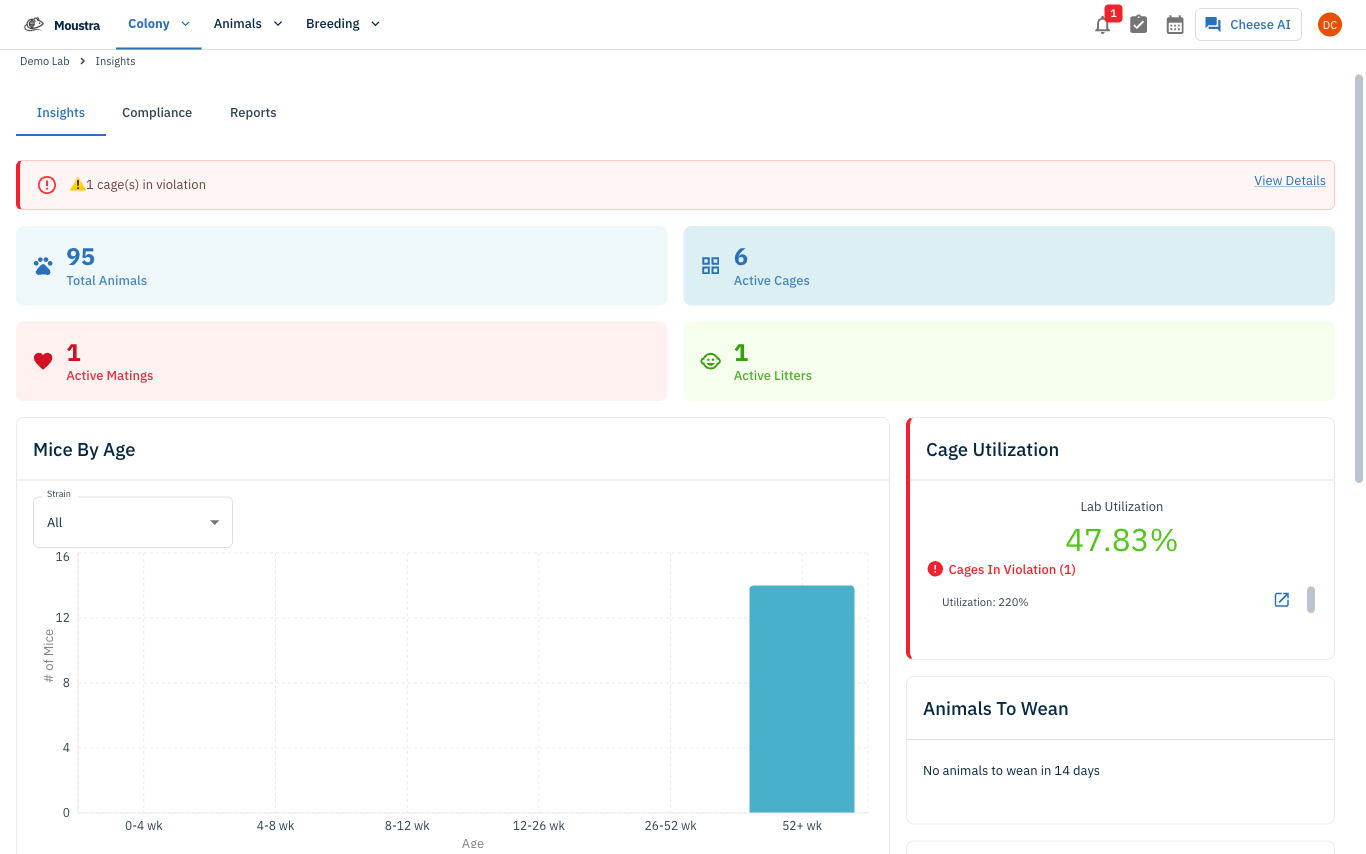Screen dimensions: 1366x854
Task: Go to Demo Lab breadcrumb
Action: [x=45, y=62]
